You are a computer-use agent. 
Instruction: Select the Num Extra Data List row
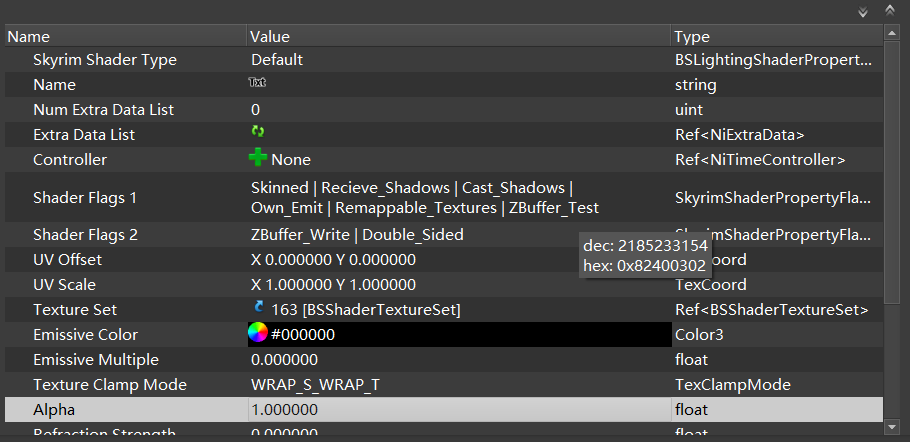pos(444,110)
